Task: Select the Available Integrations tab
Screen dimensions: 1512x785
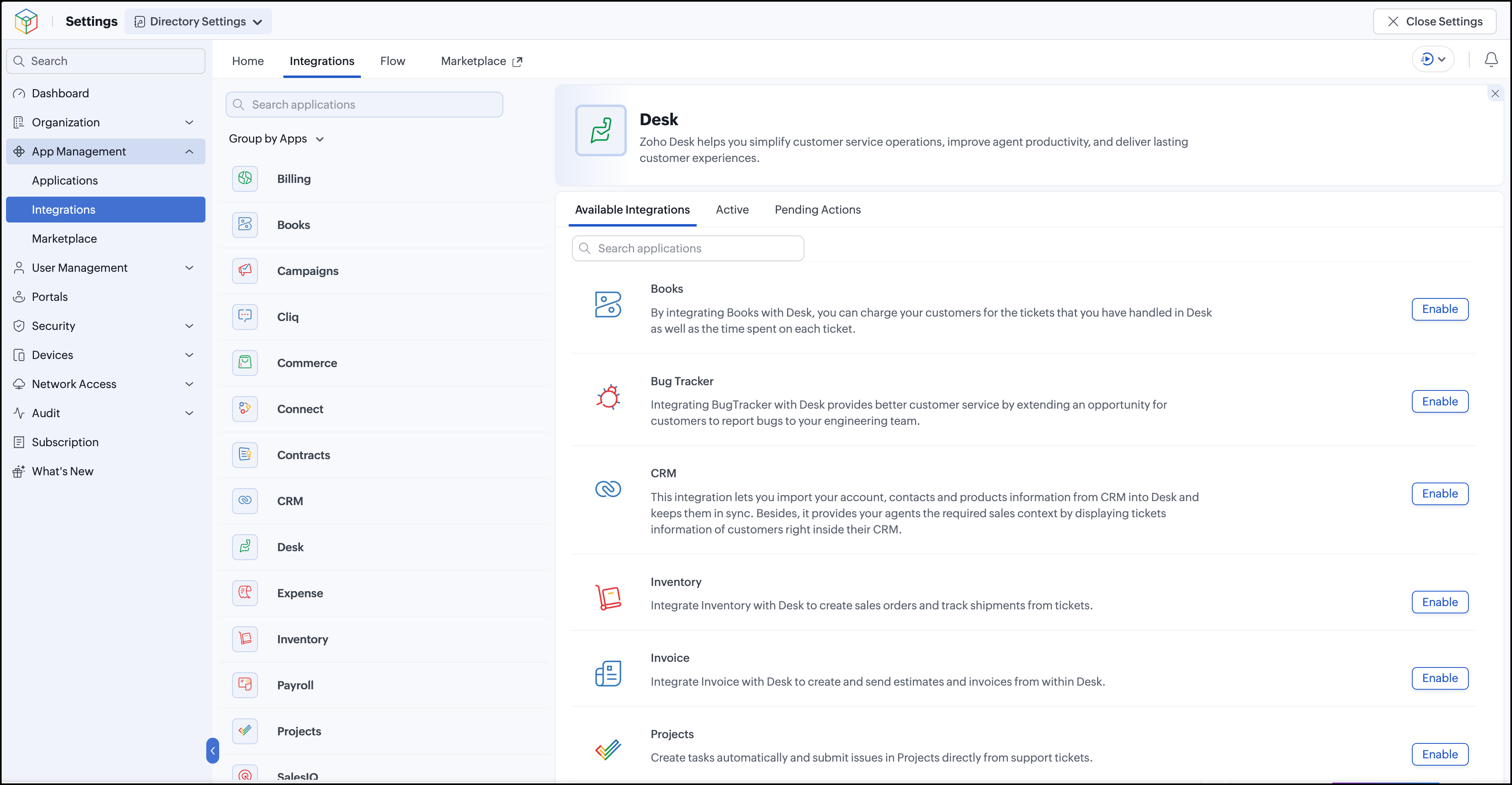Action: [x=632, y=210]
